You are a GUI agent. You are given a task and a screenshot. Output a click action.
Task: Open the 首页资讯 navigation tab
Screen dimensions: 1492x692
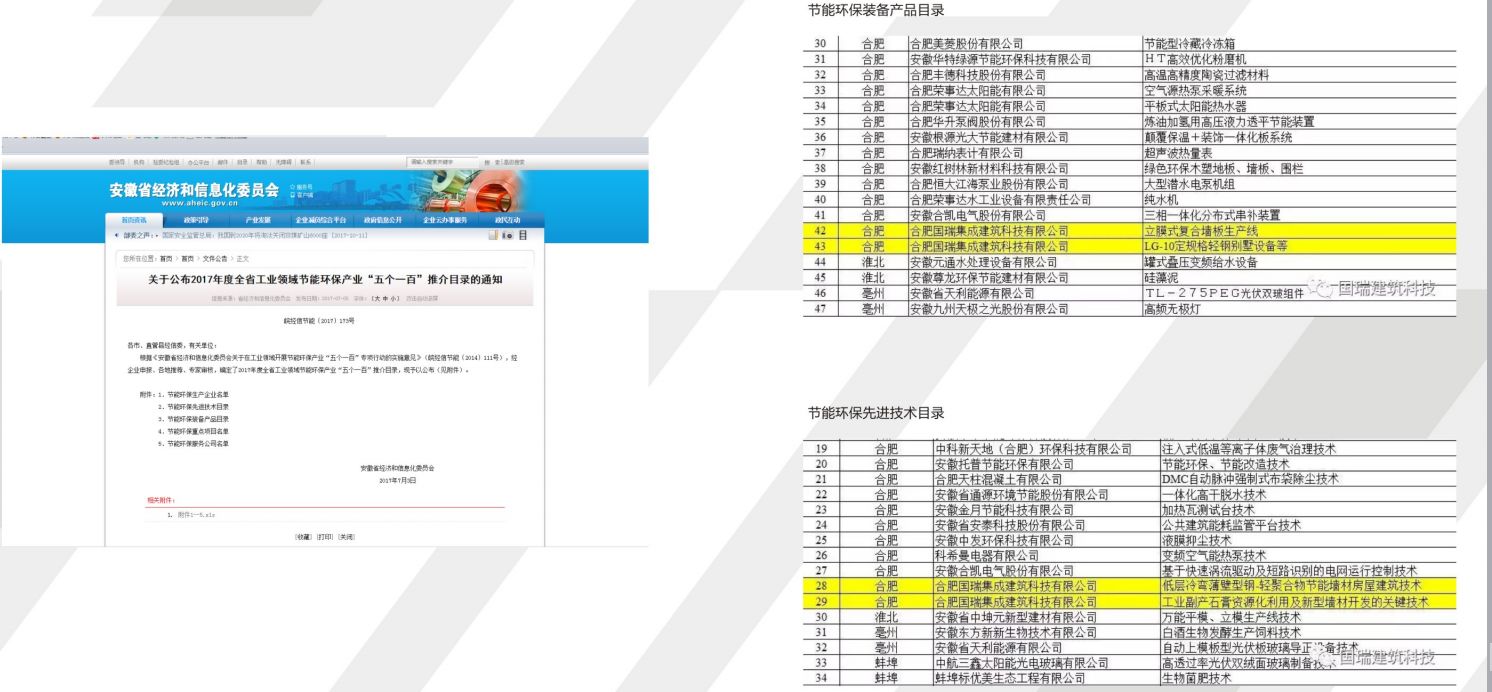coord(134,220)
